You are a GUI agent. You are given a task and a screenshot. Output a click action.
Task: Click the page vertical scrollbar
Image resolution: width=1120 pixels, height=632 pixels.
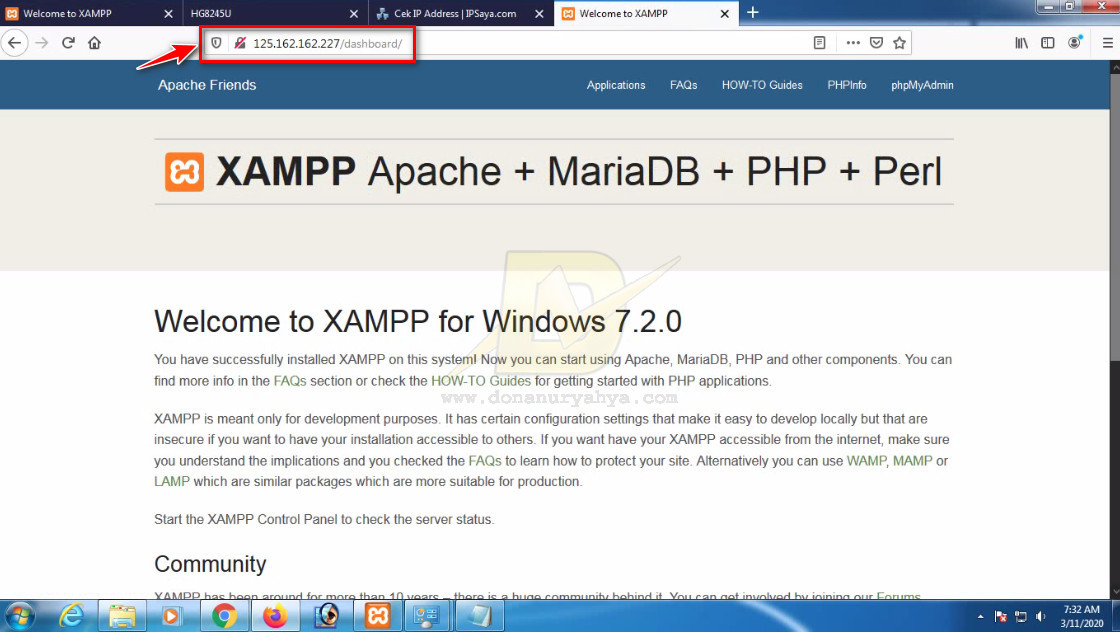click(x=1114, y=330)
